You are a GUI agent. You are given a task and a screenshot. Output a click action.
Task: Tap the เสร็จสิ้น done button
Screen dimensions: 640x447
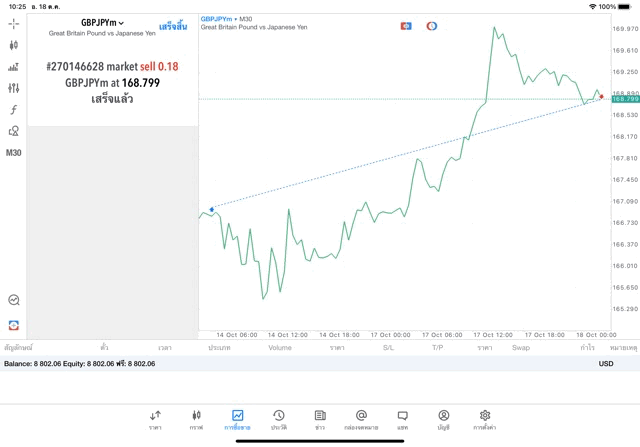(x=173, y=27)
